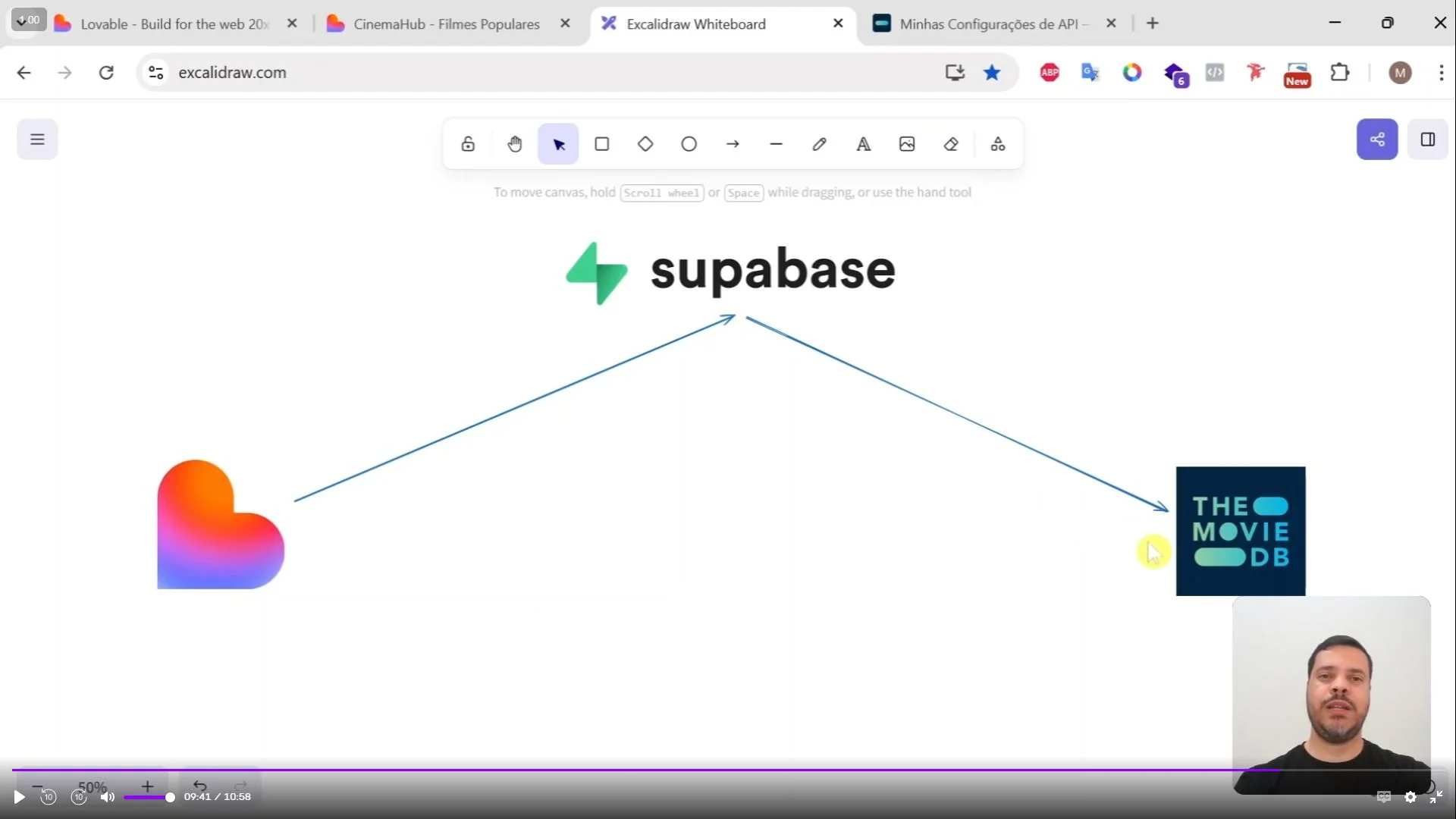This screenshot has width=1456, height=819.
Task: View site information for excalidraw.com
Action: (155, 73)
